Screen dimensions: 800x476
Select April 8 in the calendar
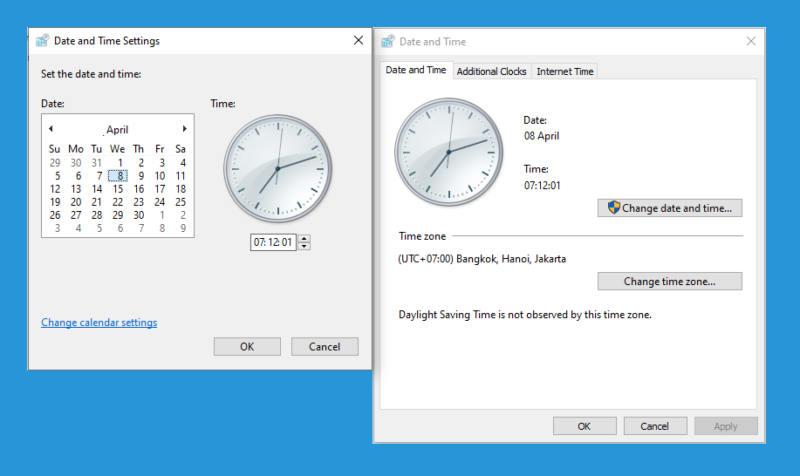[x=118, y=176]
